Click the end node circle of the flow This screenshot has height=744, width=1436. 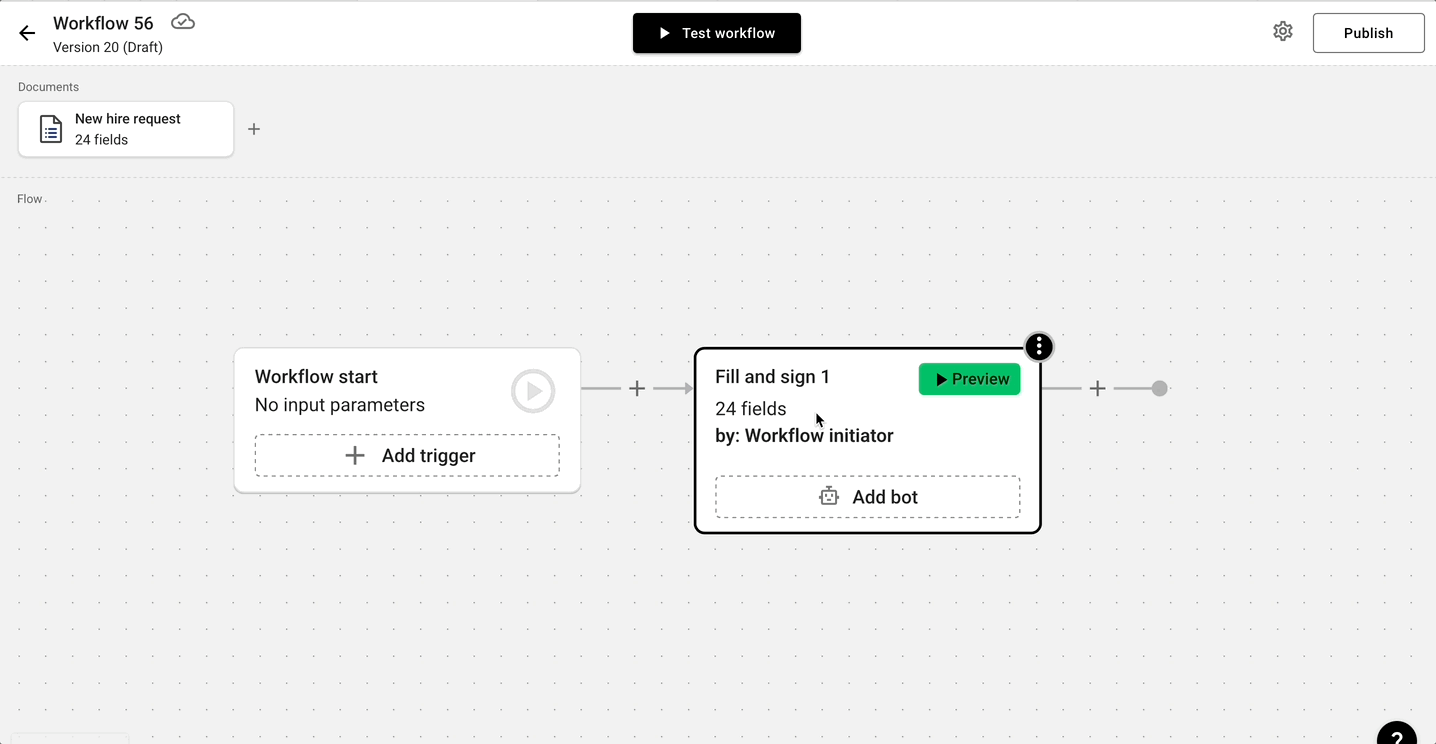pyautogui.click(x=1159, y=388)
